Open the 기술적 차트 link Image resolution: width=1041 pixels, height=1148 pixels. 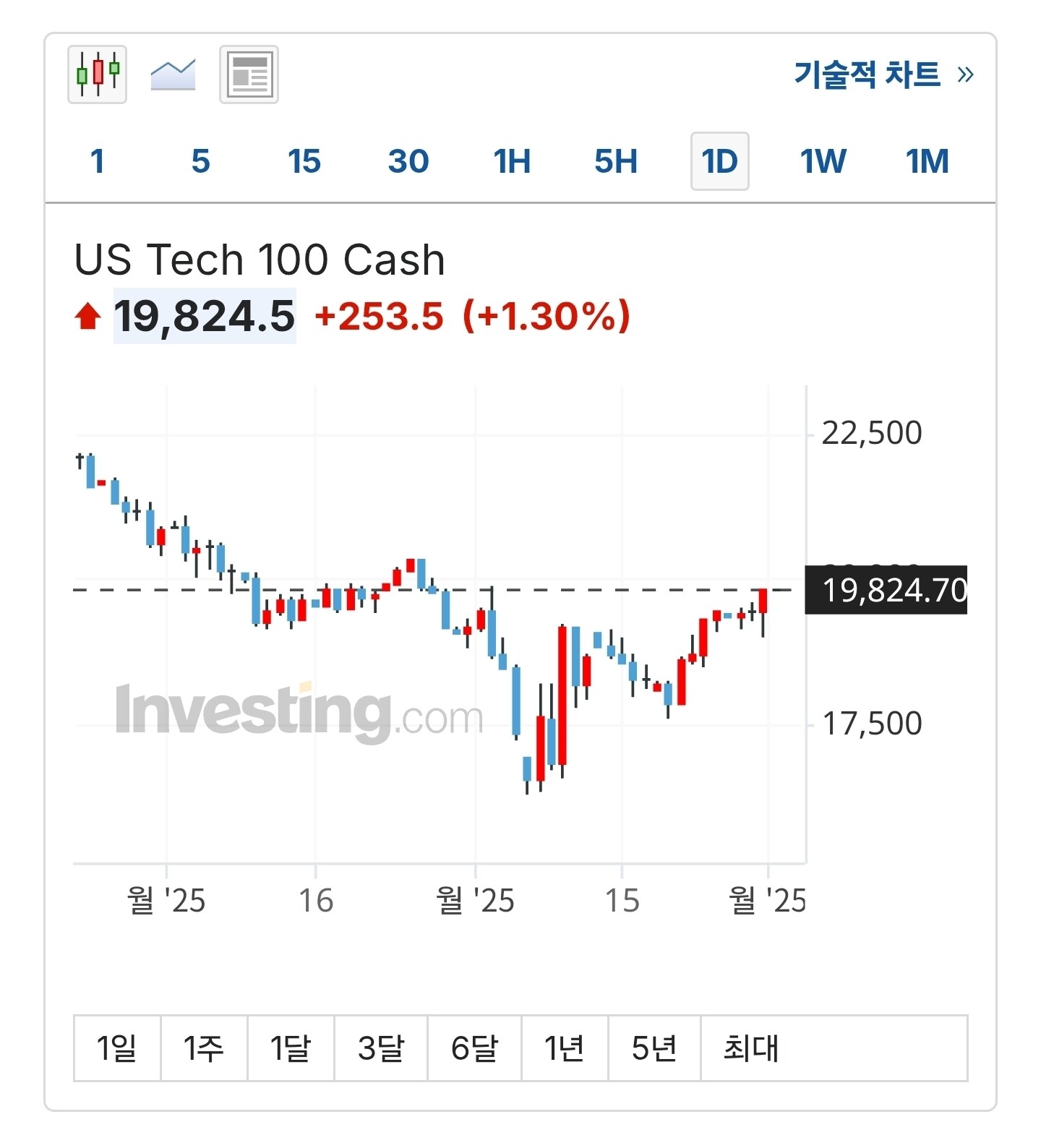coord(883,74)
